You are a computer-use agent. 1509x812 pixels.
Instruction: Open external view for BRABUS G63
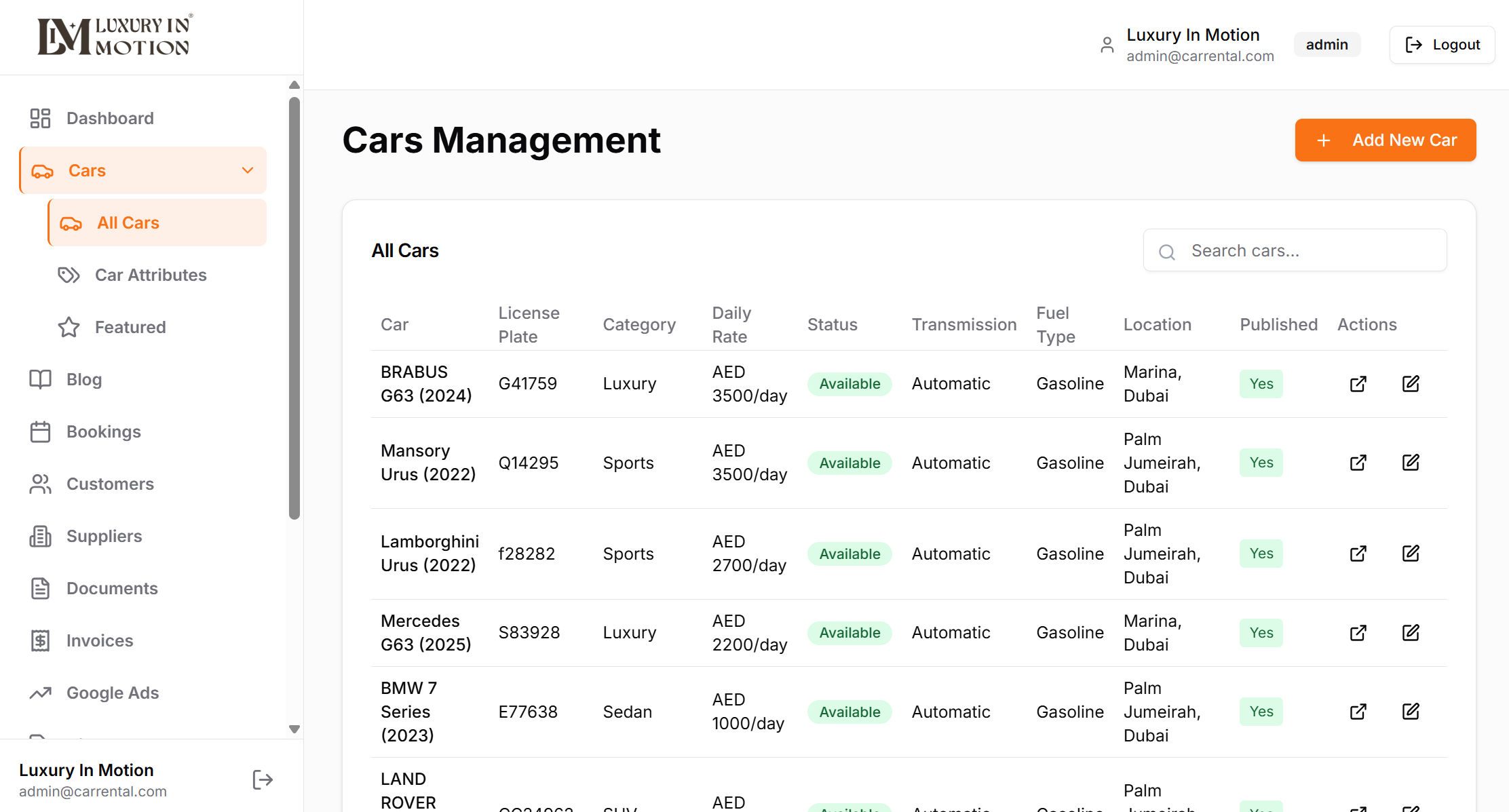1358,384
